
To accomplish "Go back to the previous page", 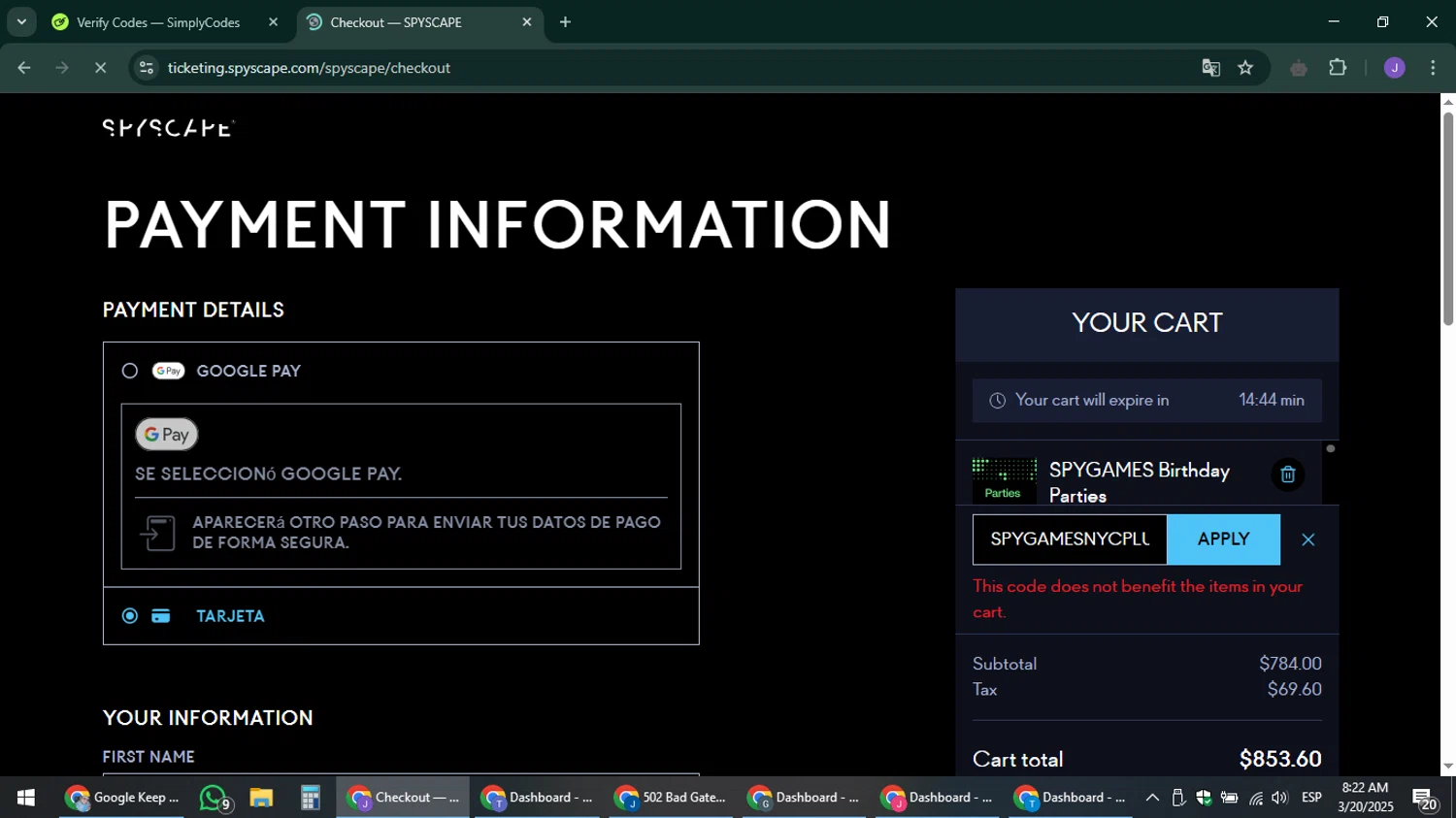I will [x=24, y=68].
